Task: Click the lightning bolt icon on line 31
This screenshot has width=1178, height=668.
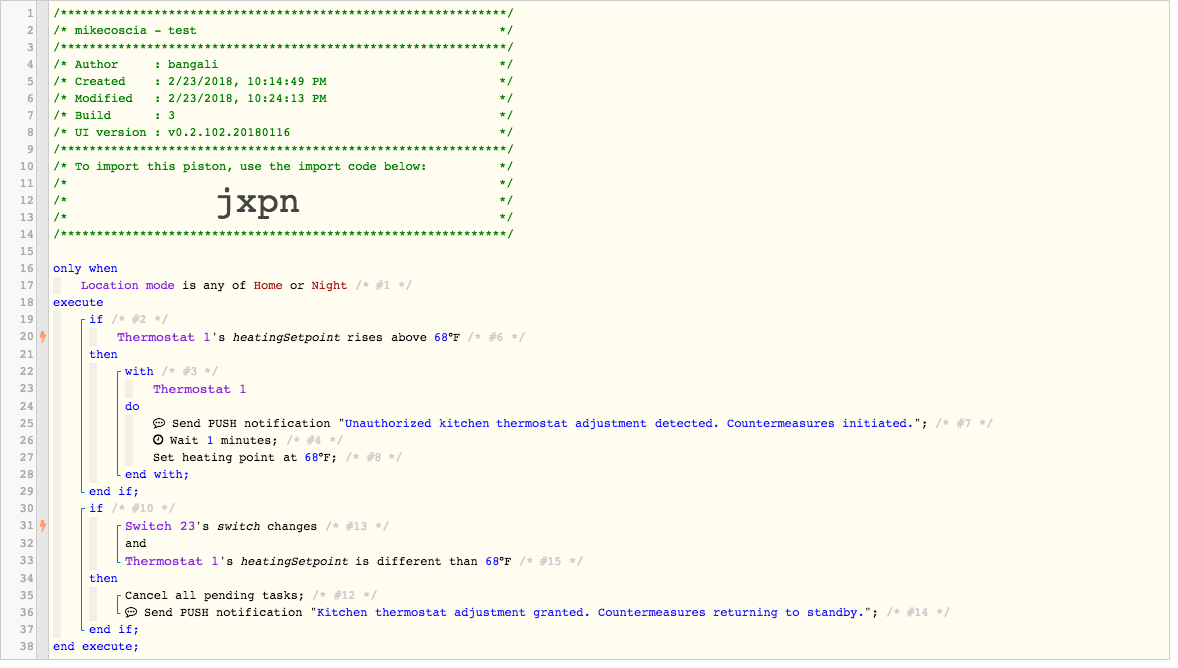Action: [44, 526]
